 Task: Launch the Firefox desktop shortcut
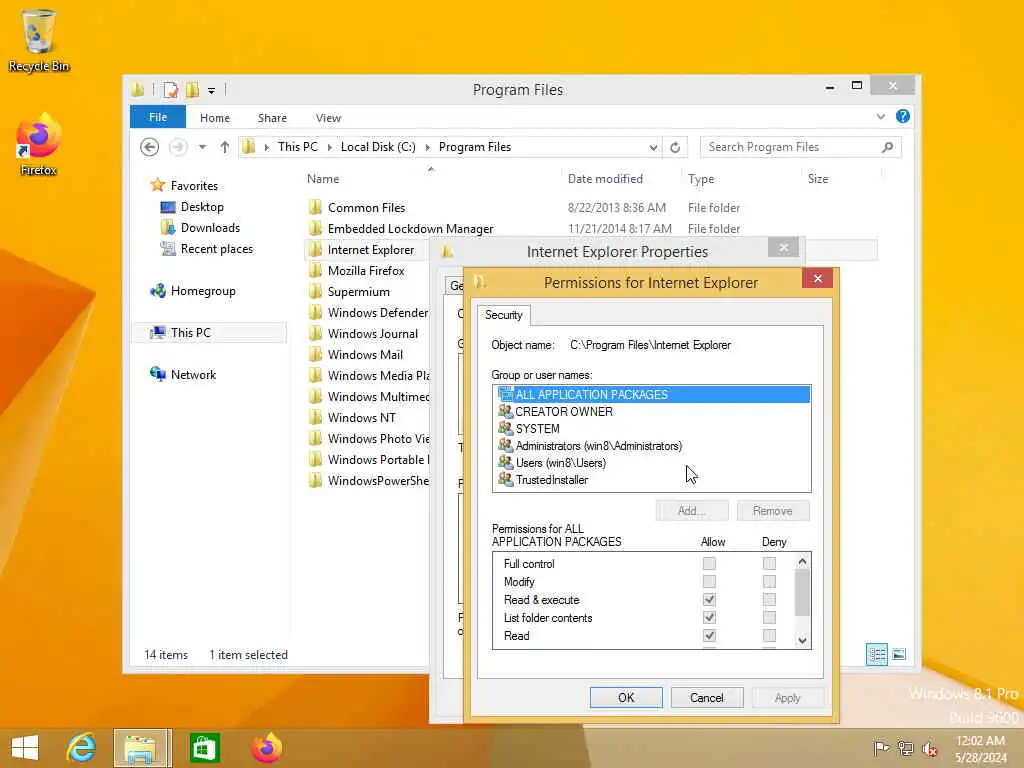[x=39, y=144]
